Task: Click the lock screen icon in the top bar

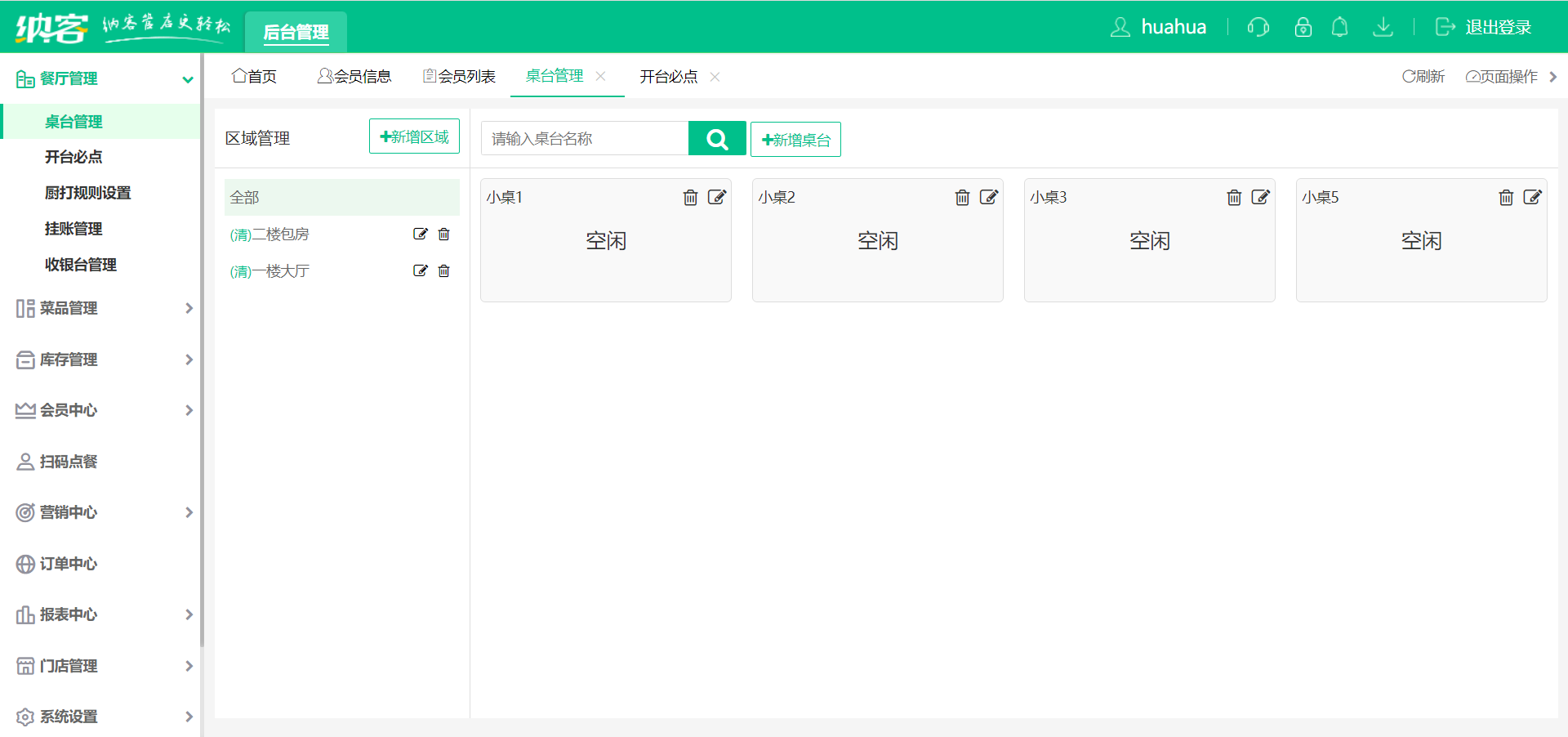Action: click(1302, 27)
